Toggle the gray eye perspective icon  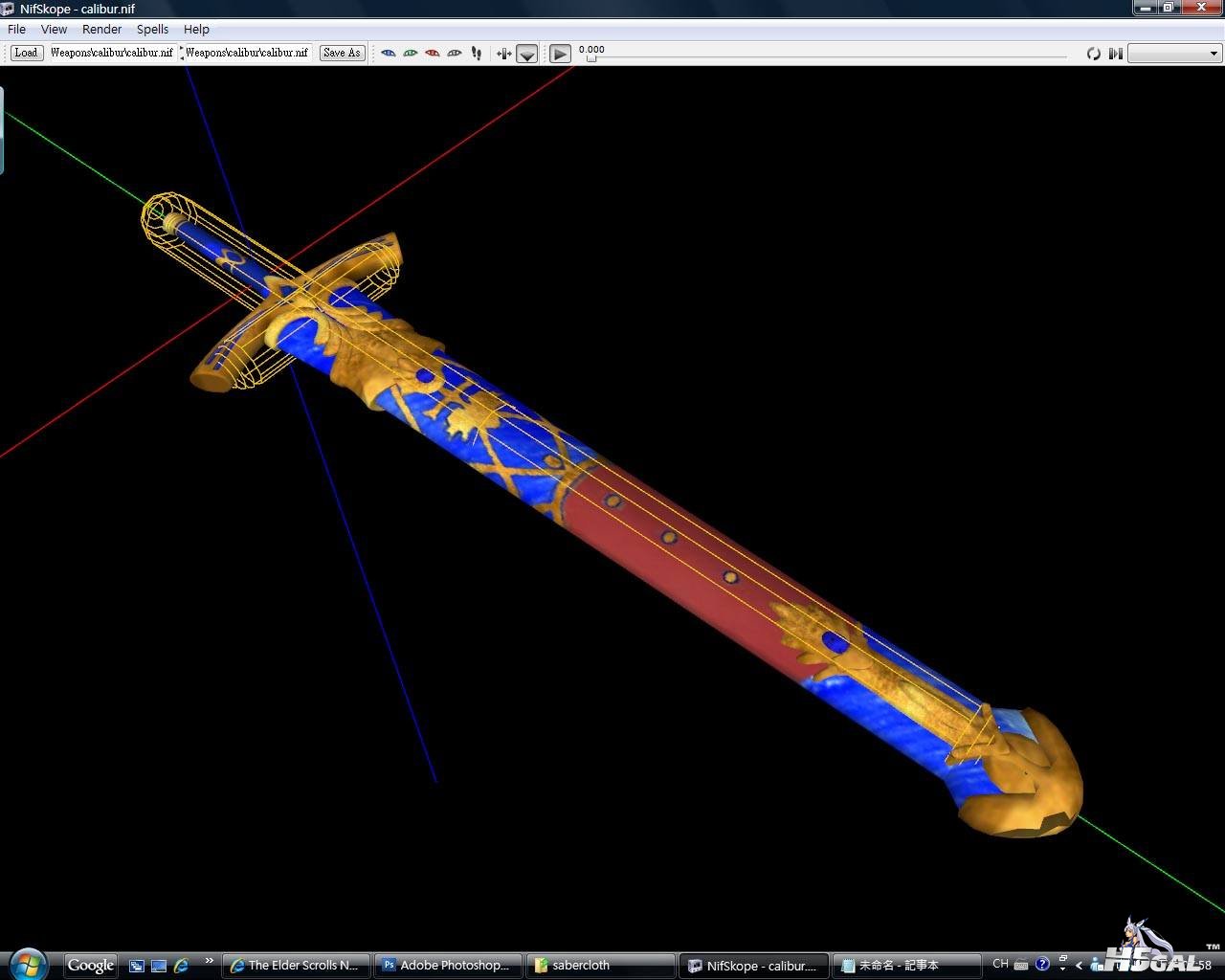pyautogui.click(x=454, y=53)
